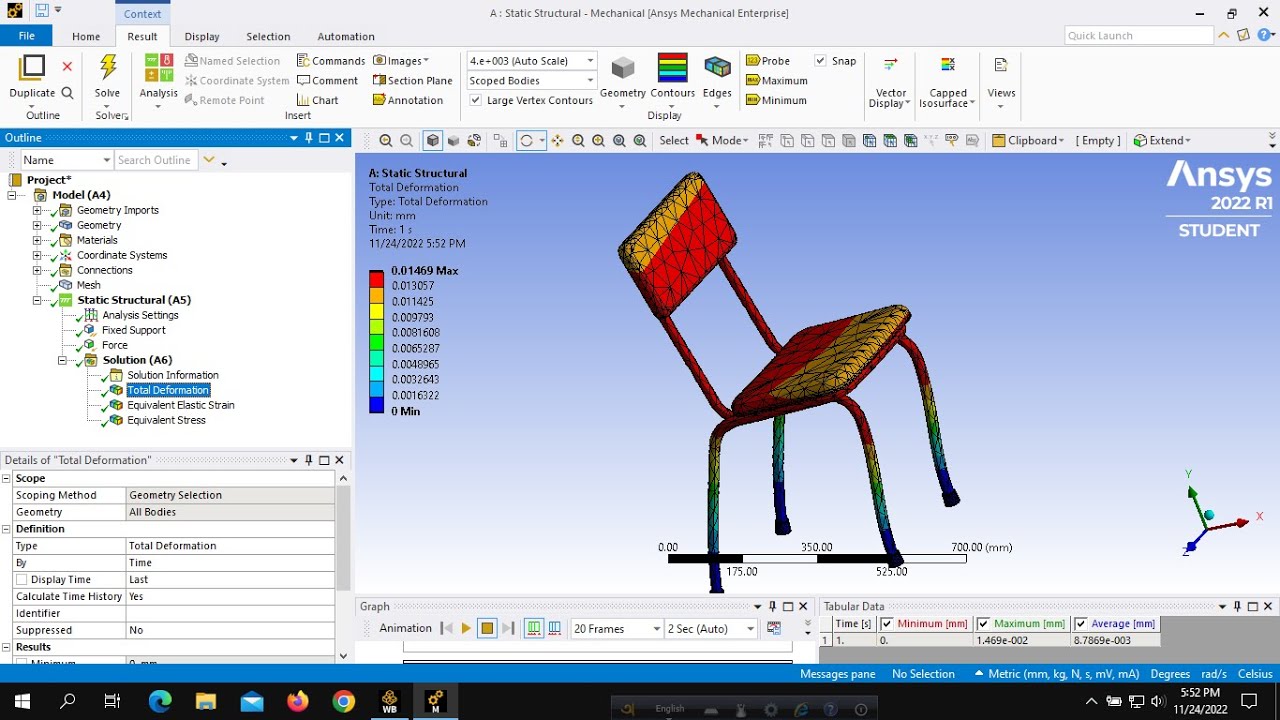Uncheck the Average [mm] column checkbox
This screenshot has height=720, width=1280.
1081,624
